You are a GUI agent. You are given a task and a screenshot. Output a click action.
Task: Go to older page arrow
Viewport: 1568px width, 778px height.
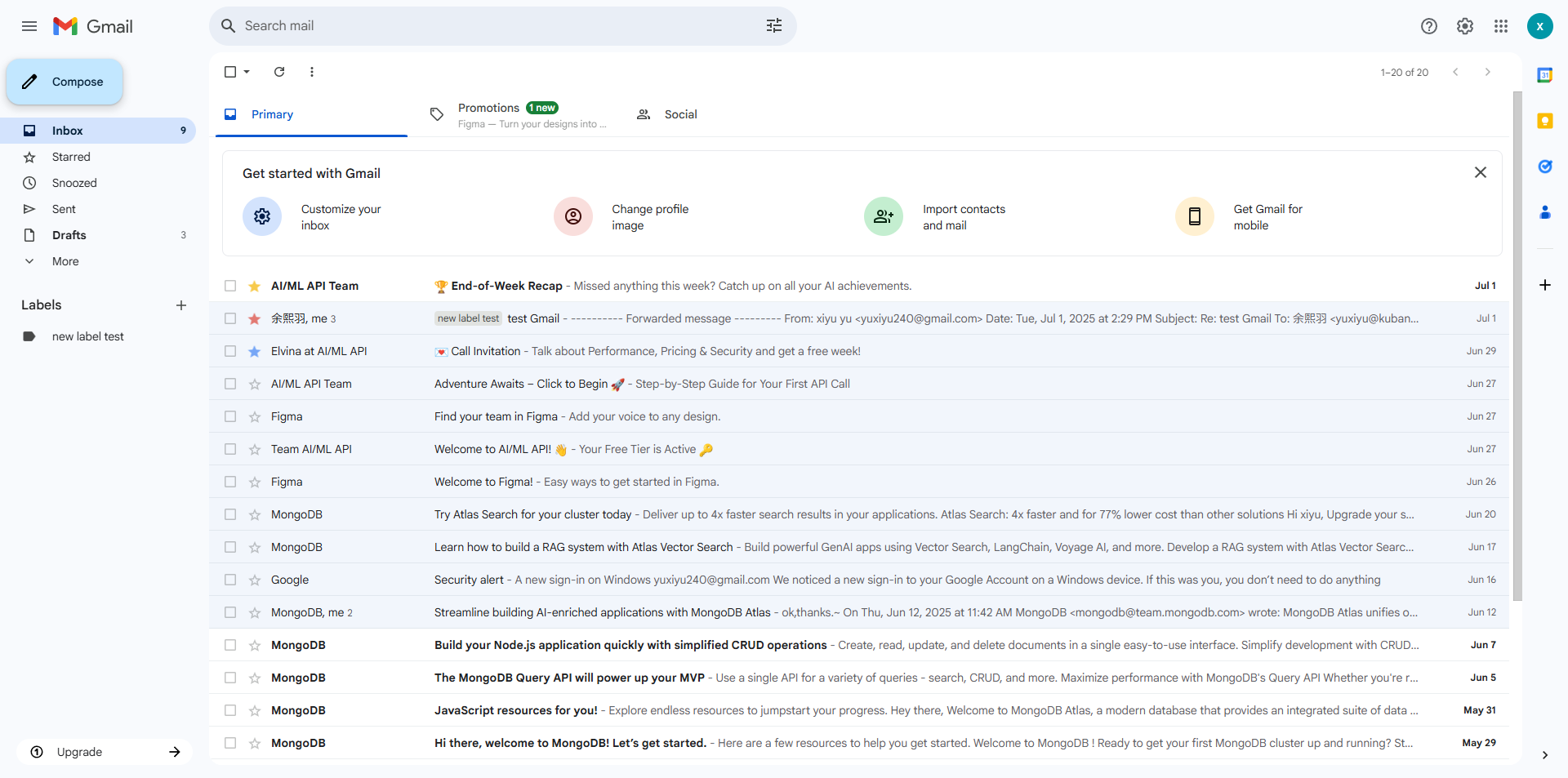click(1488, 72)
